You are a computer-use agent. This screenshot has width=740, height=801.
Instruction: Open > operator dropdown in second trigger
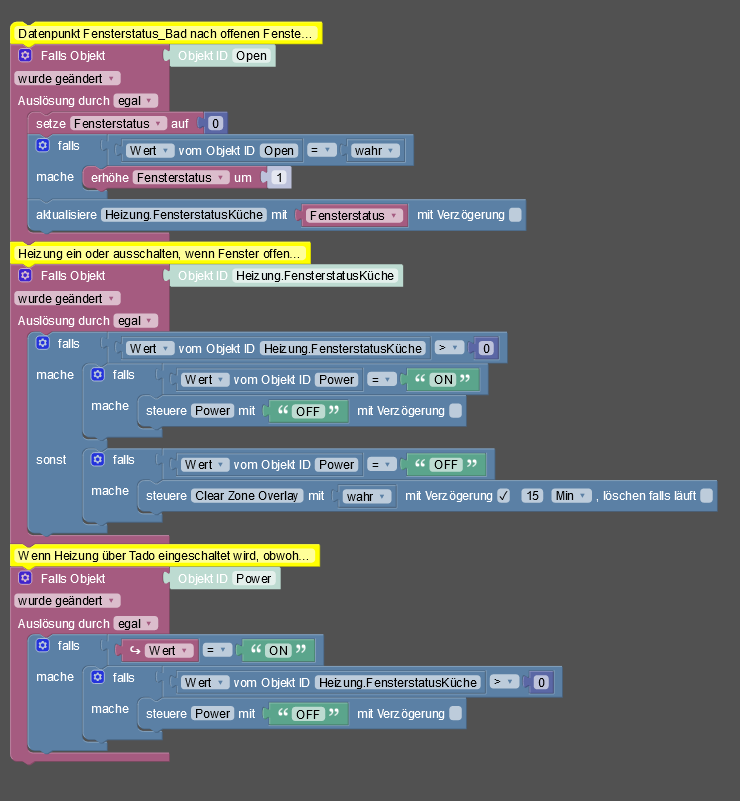click(x=449, y=348)
